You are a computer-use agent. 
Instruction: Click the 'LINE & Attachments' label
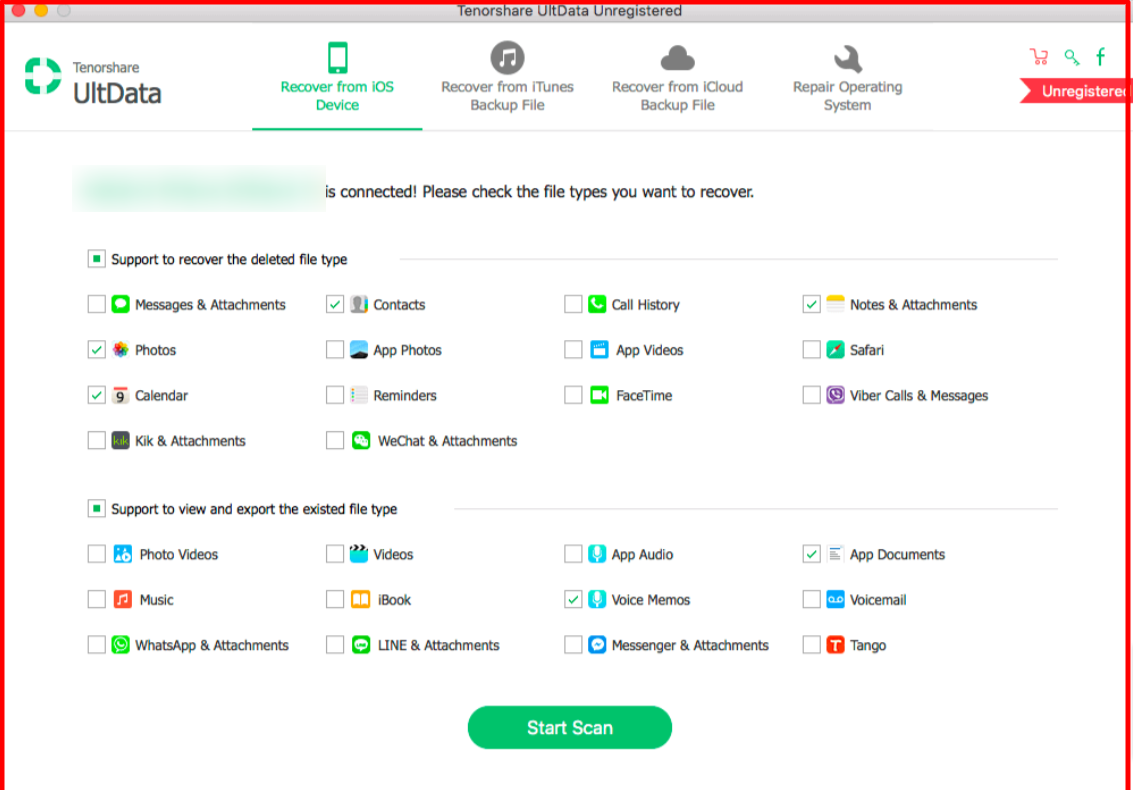(x=439, y=645)
